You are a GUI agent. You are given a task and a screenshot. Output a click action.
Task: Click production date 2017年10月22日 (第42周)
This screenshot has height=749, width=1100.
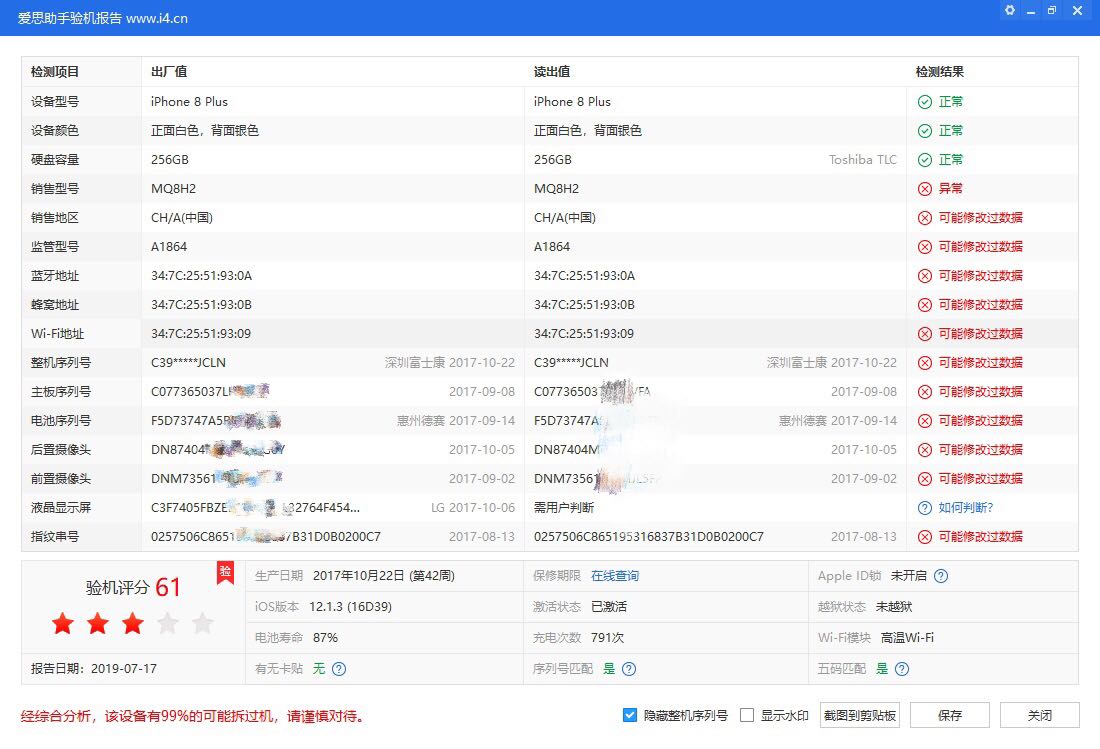[384, 576]
